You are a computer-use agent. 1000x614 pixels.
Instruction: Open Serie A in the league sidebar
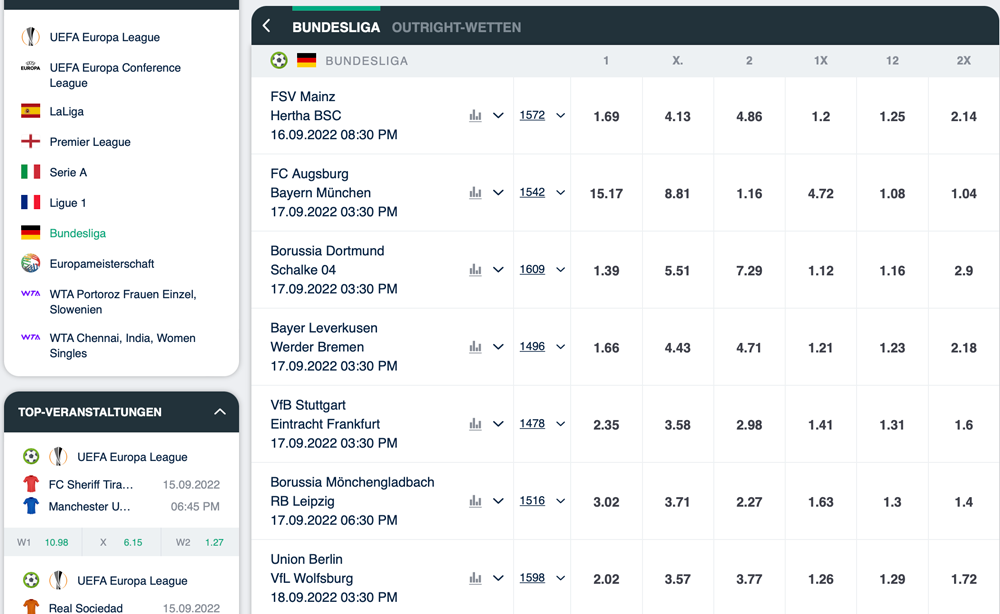[x=68, y=173]
